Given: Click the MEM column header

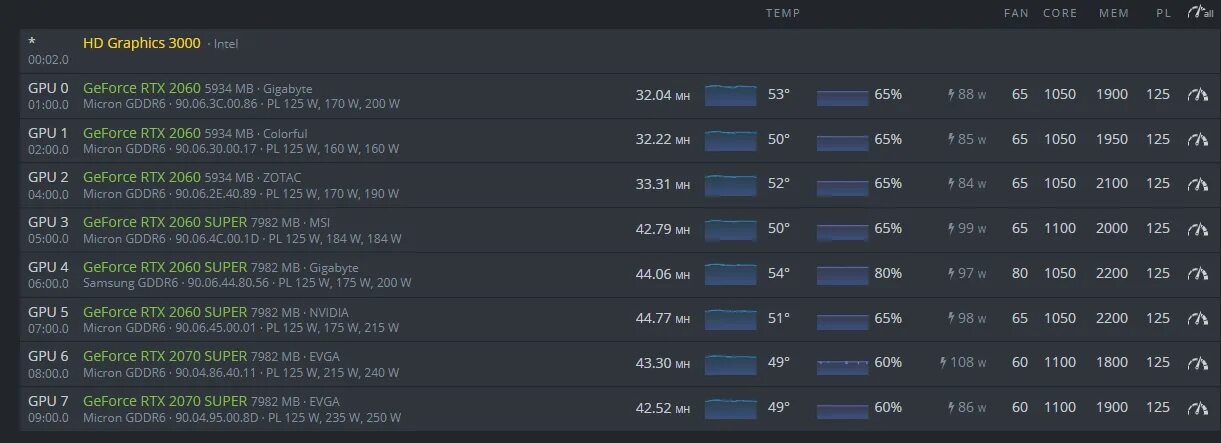Looking at the screenshot, I should point(1114,13).
